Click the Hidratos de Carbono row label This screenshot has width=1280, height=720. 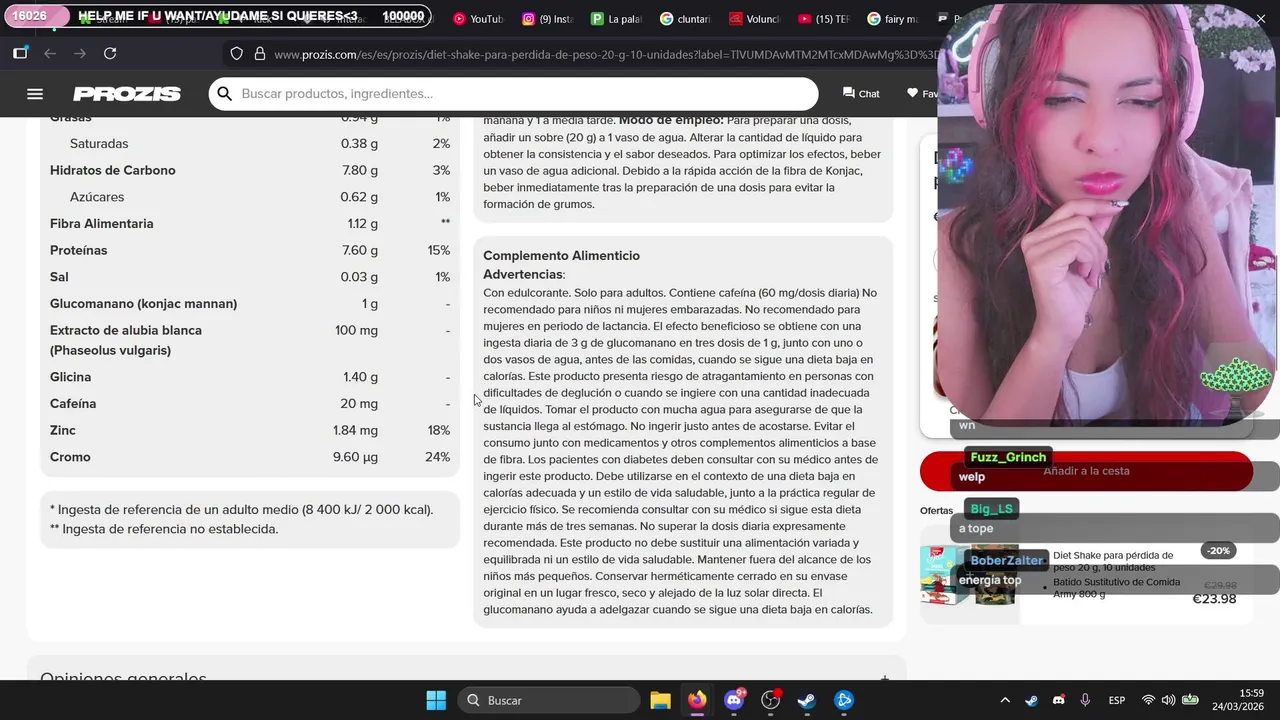click(113, 170)
